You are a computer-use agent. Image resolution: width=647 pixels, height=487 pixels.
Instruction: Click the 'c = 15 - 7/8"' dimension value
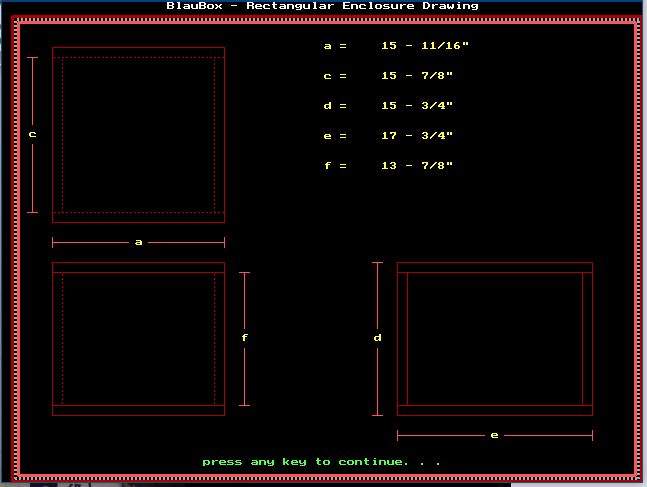click(388, 76)
